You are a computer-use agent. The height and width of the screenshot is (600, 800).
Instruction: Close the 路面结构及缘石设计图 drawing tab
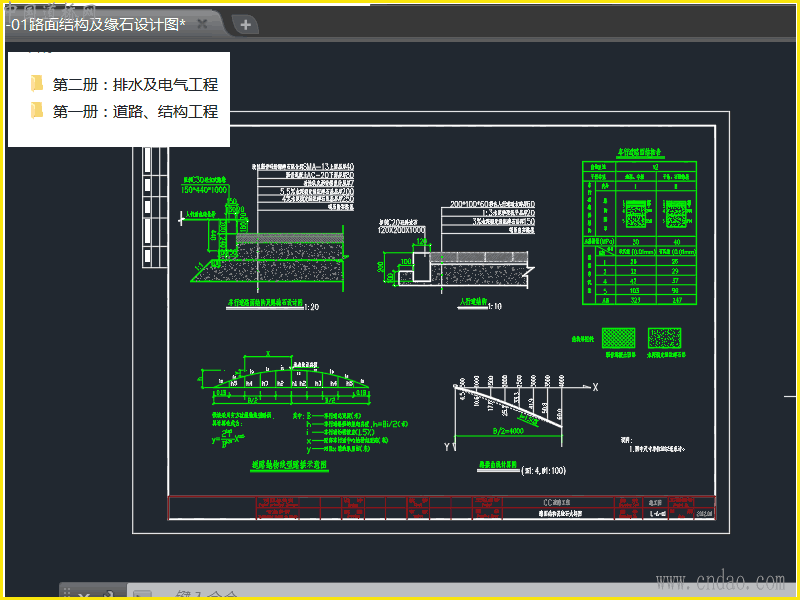202,23
